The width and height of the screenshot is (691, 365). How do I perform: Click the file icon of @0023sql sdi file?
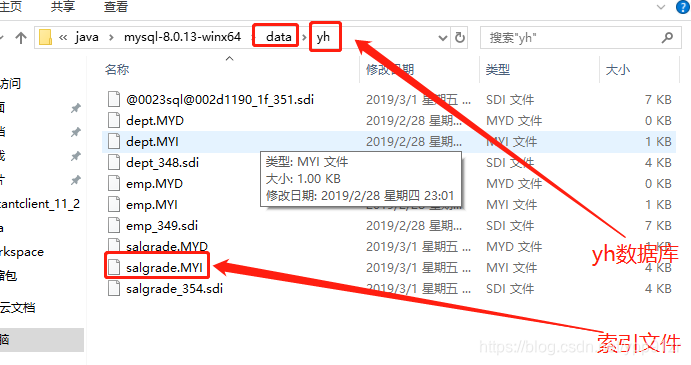114,100
